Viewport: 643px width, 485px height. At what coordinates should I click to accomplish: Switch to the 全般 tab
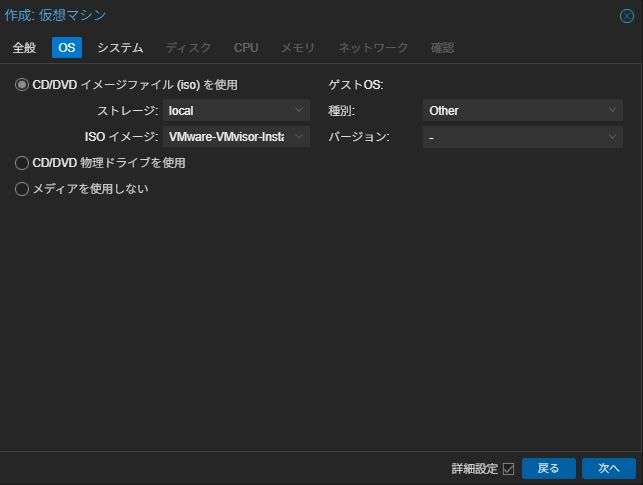tap(24, 48)
